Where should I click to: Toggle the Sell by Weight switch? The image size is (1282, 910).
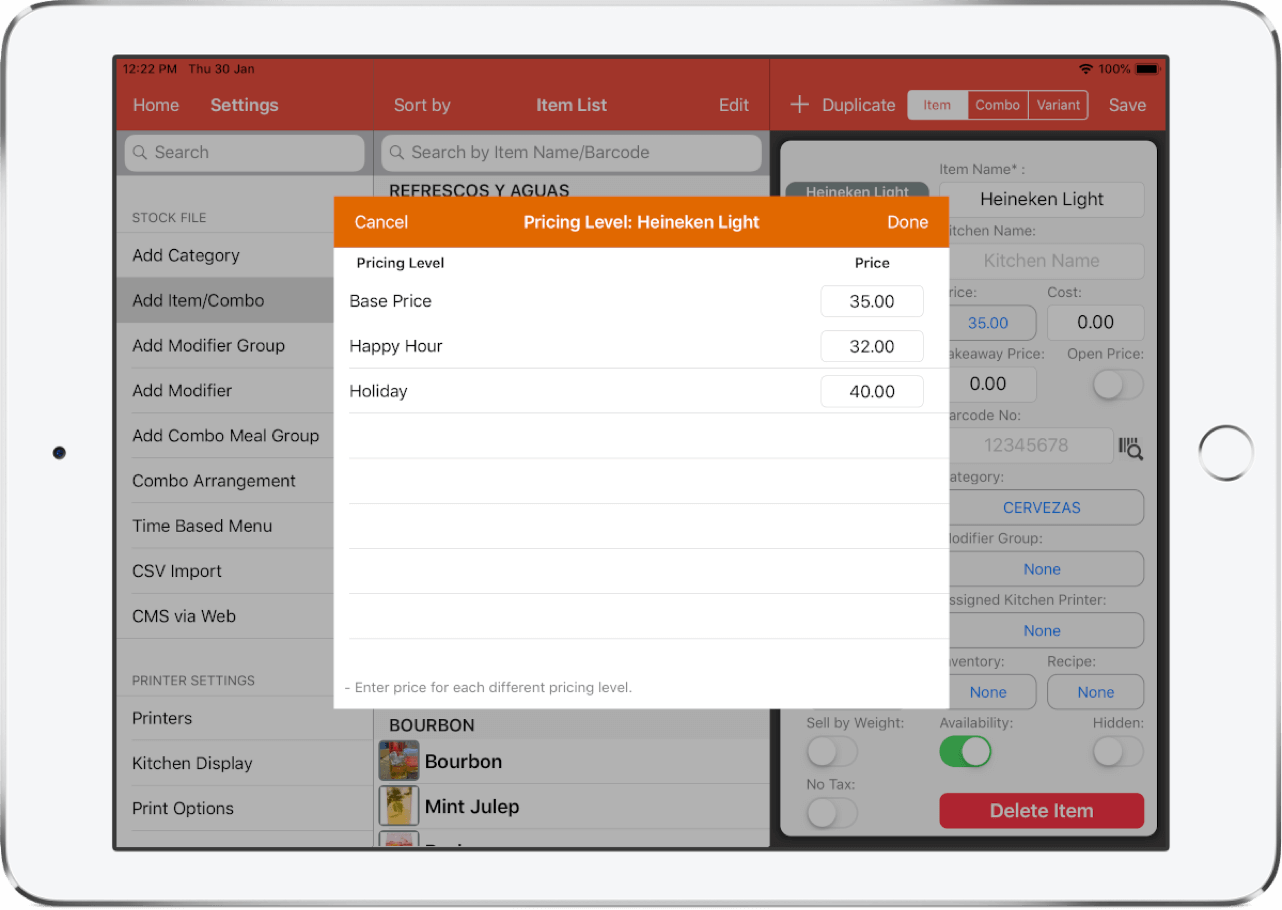[x=832, y=752]
